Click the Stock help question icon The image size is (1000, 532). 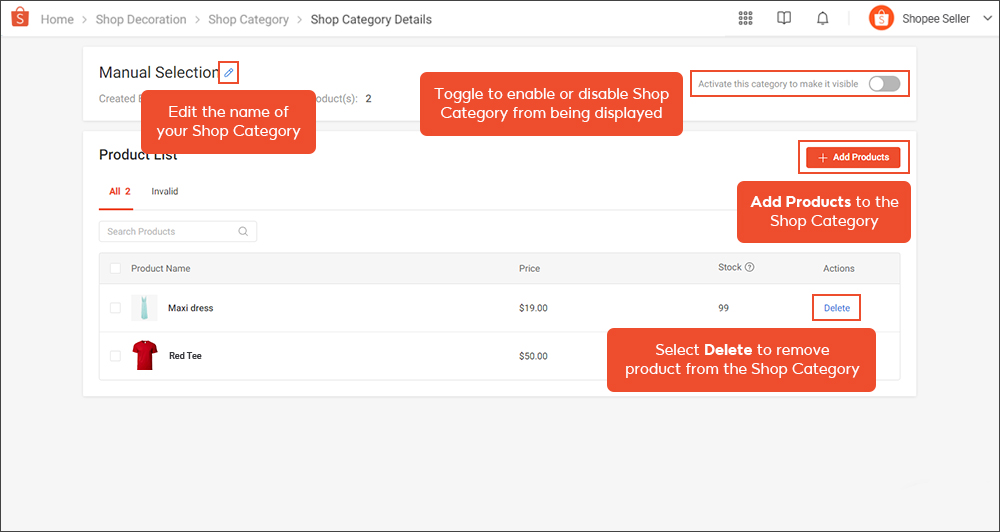click(749, 267)
